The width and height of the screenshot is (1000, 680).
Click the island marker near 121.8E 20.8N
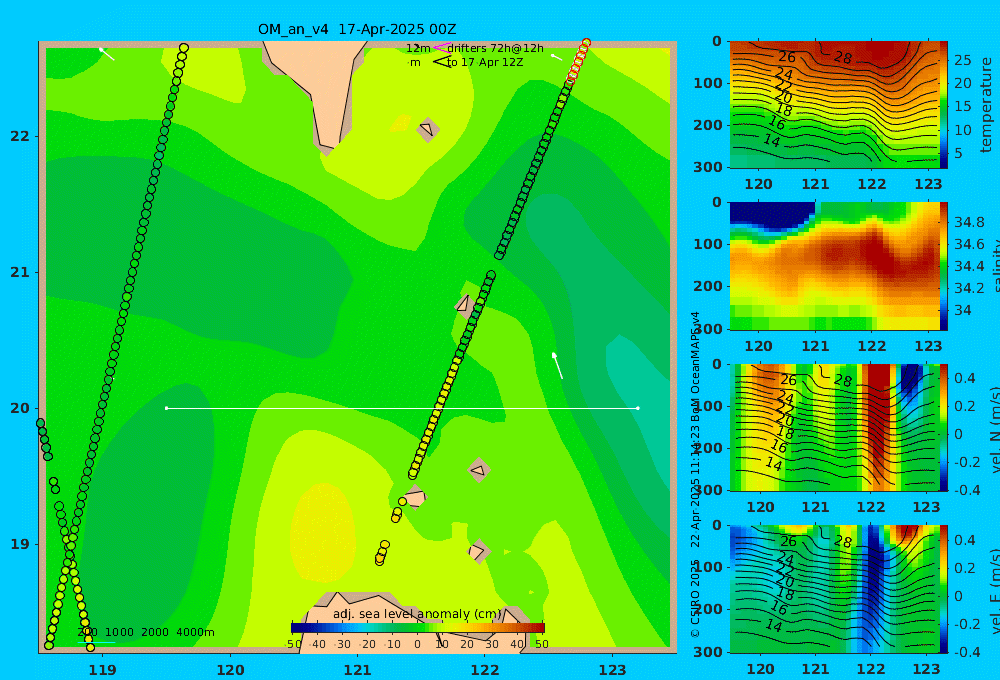coord(464,304)
